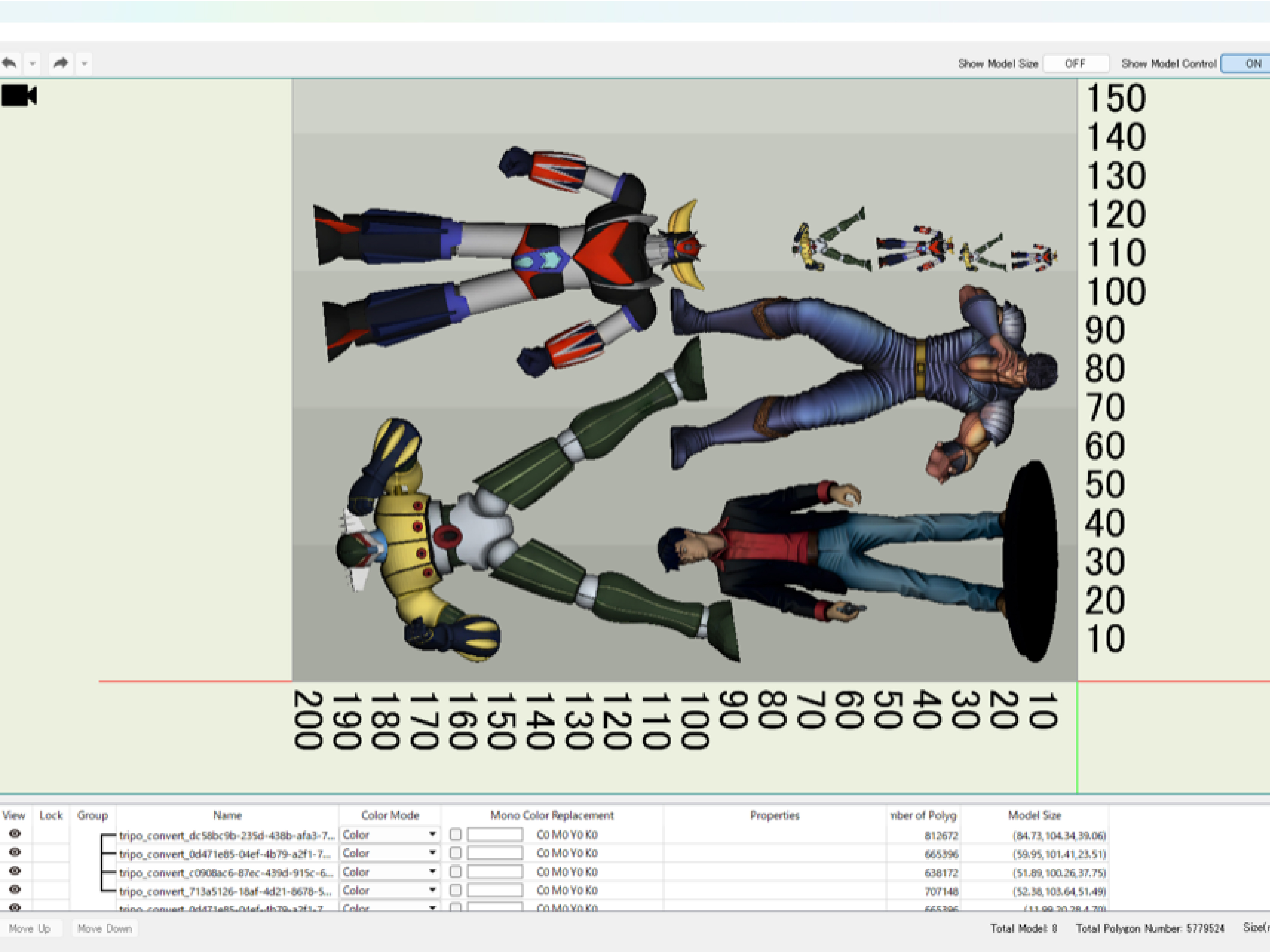Click the camera view icon
Image resolution: width=1270 pixels, height=952 pixels.
[x=19, y=95]
